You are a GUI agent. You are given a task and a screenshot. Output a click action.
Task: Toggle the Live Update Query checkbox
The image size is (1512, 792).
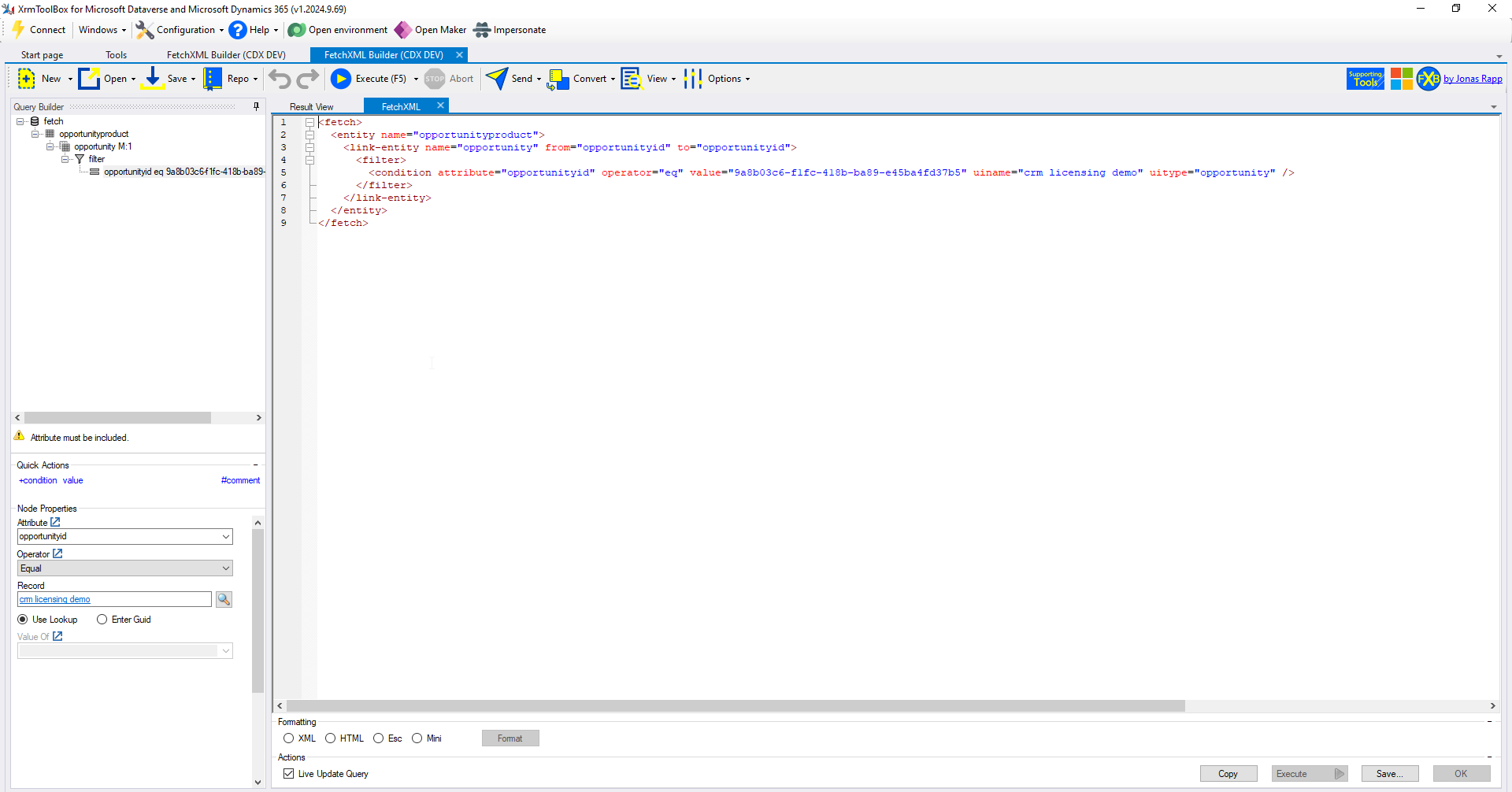289,774
